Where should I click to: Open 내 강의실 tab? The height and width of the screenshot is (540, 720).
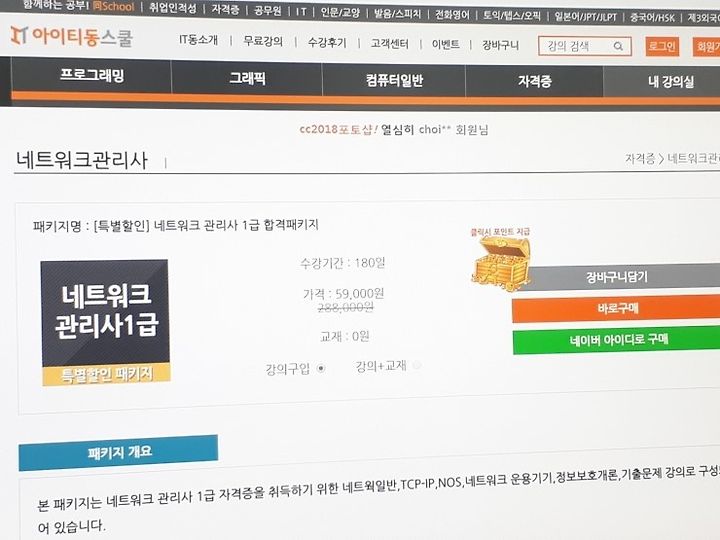point(671,82)
